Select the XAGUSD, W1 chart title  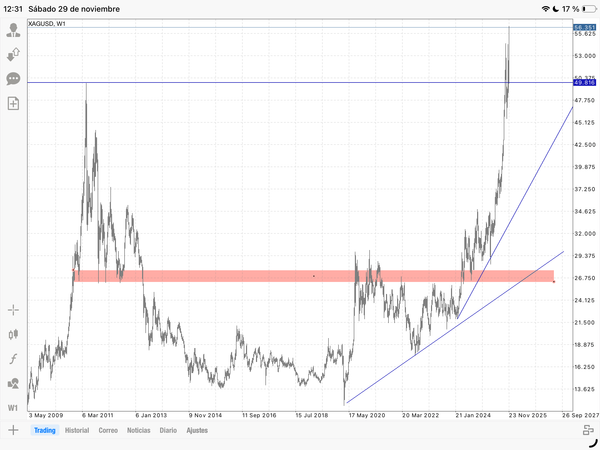[x=47, y=24]
